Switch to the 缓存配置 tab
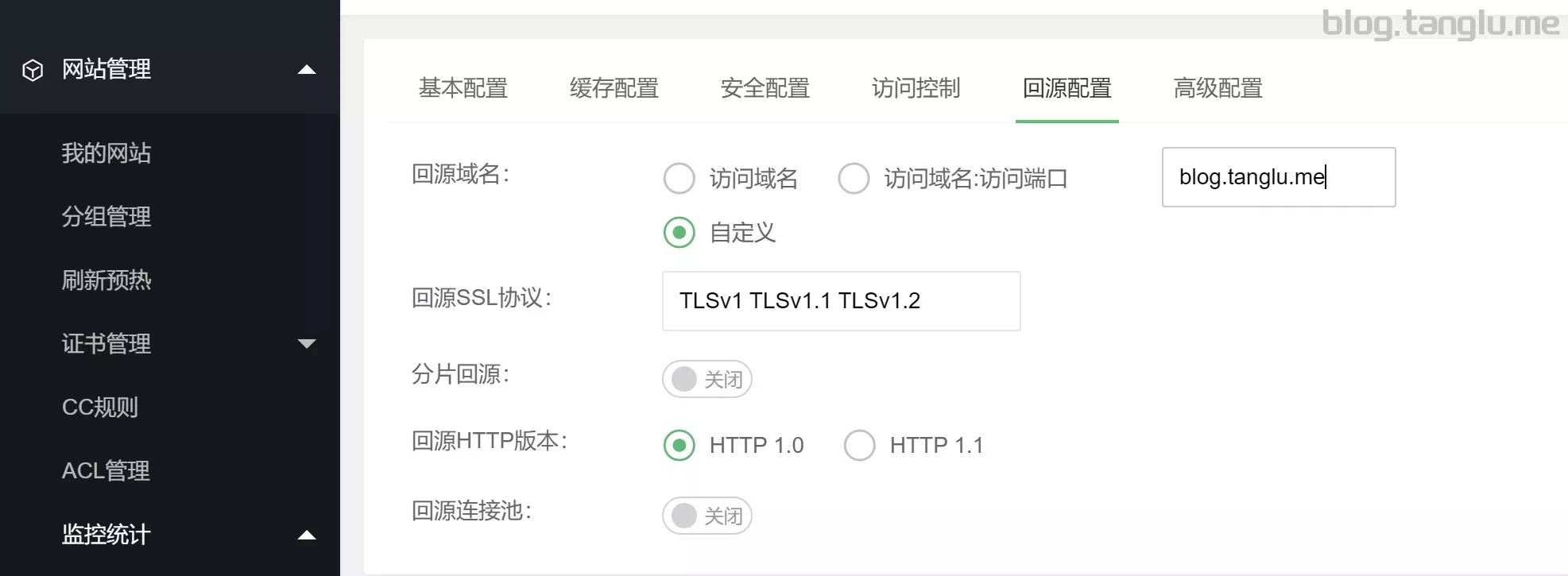1568x576 pixels. (x=614, y=87)
